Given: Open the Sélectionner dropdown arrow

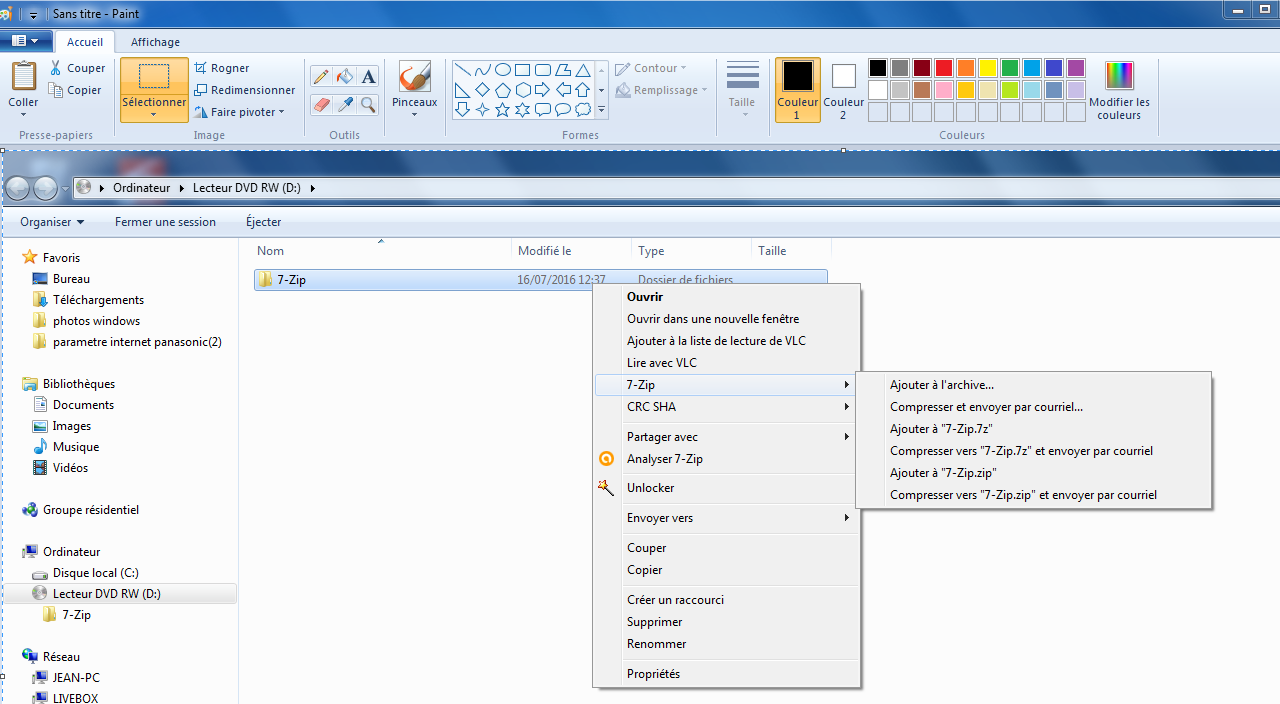Looking at the screenshot, I should tap(154, 114).
